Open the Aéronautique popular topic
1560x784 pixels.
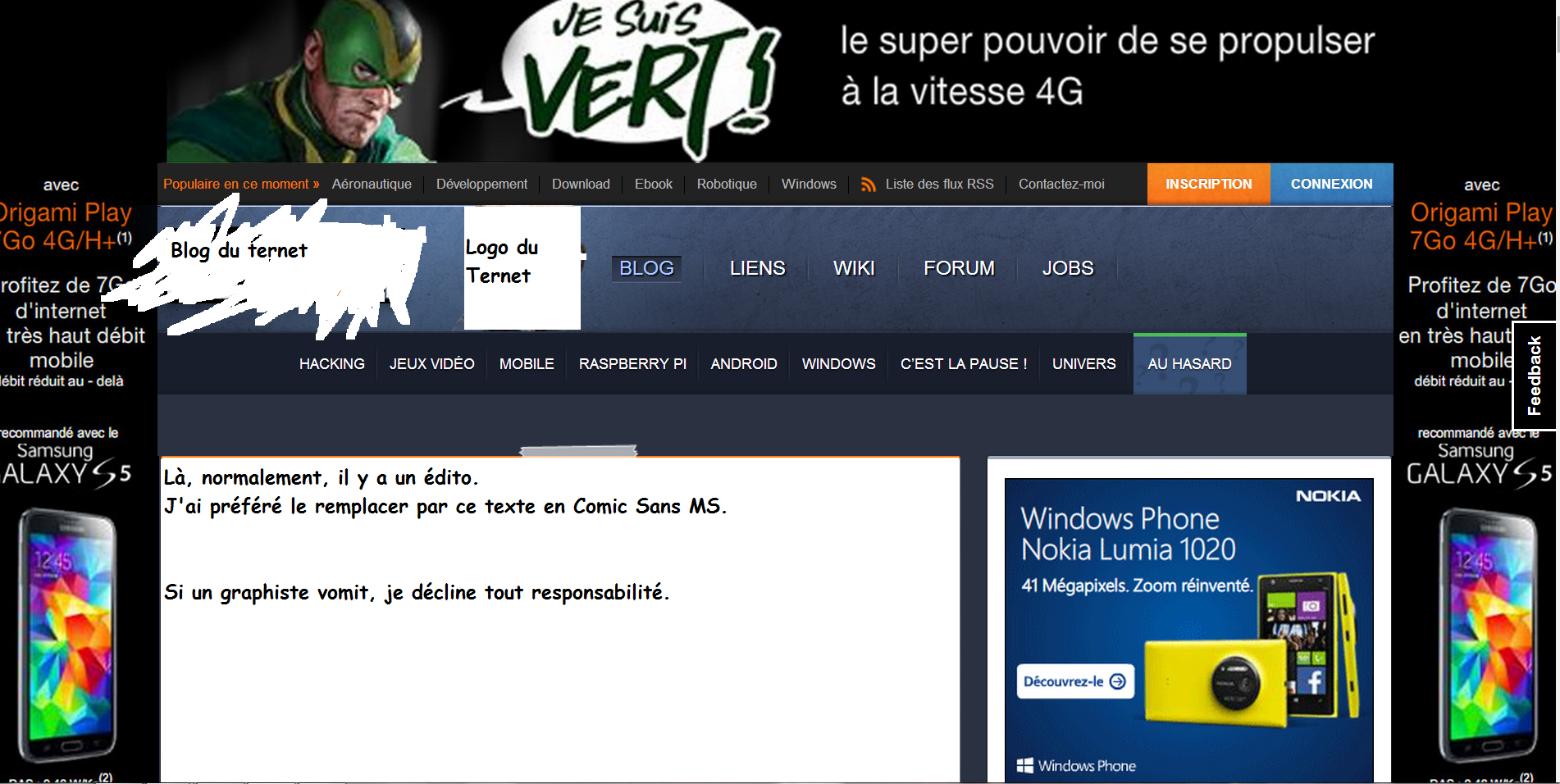click(372, 185)
